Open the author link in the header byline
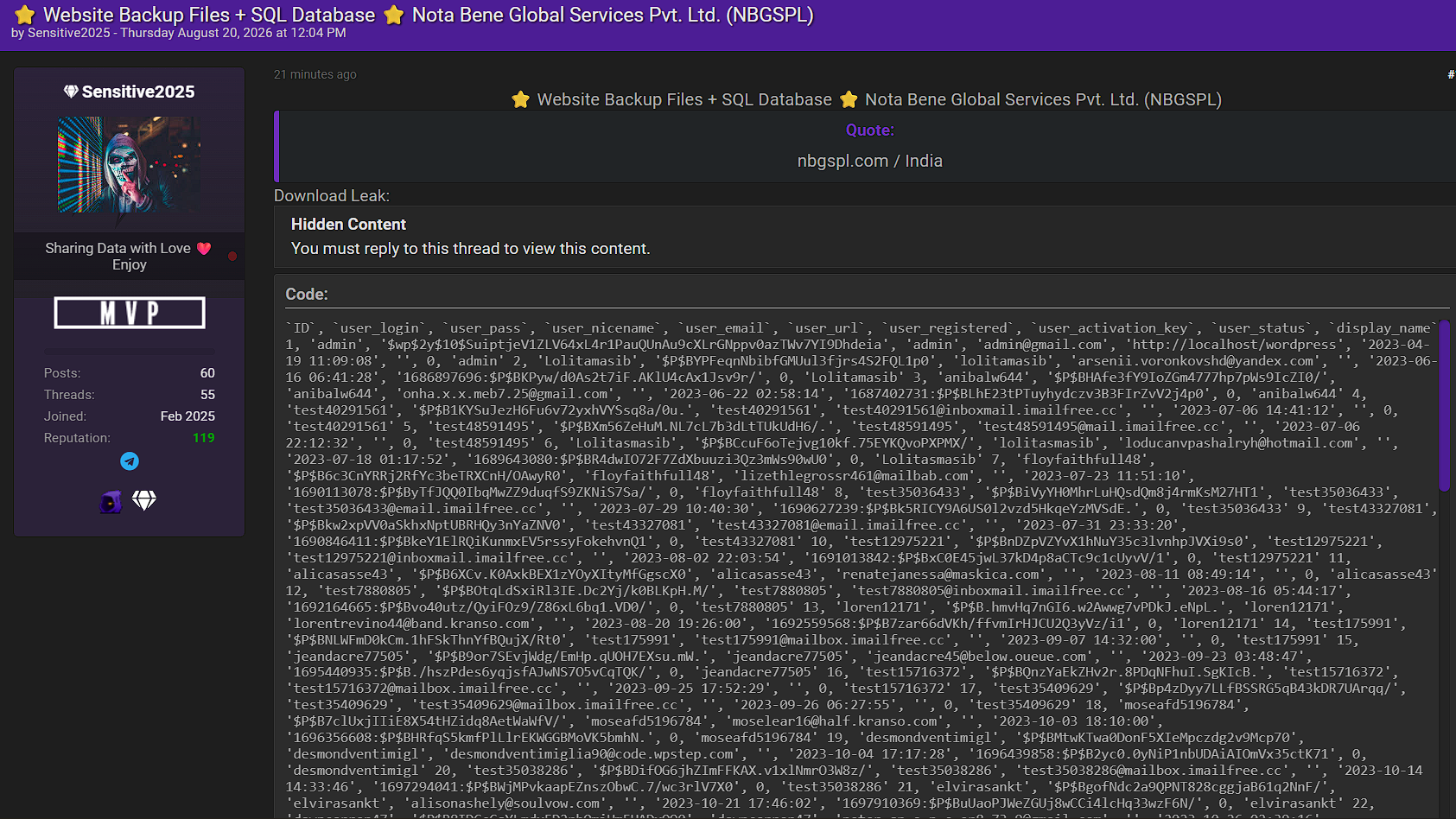The width and height of the screenshot is (1456, 819). tap(69, 33)
